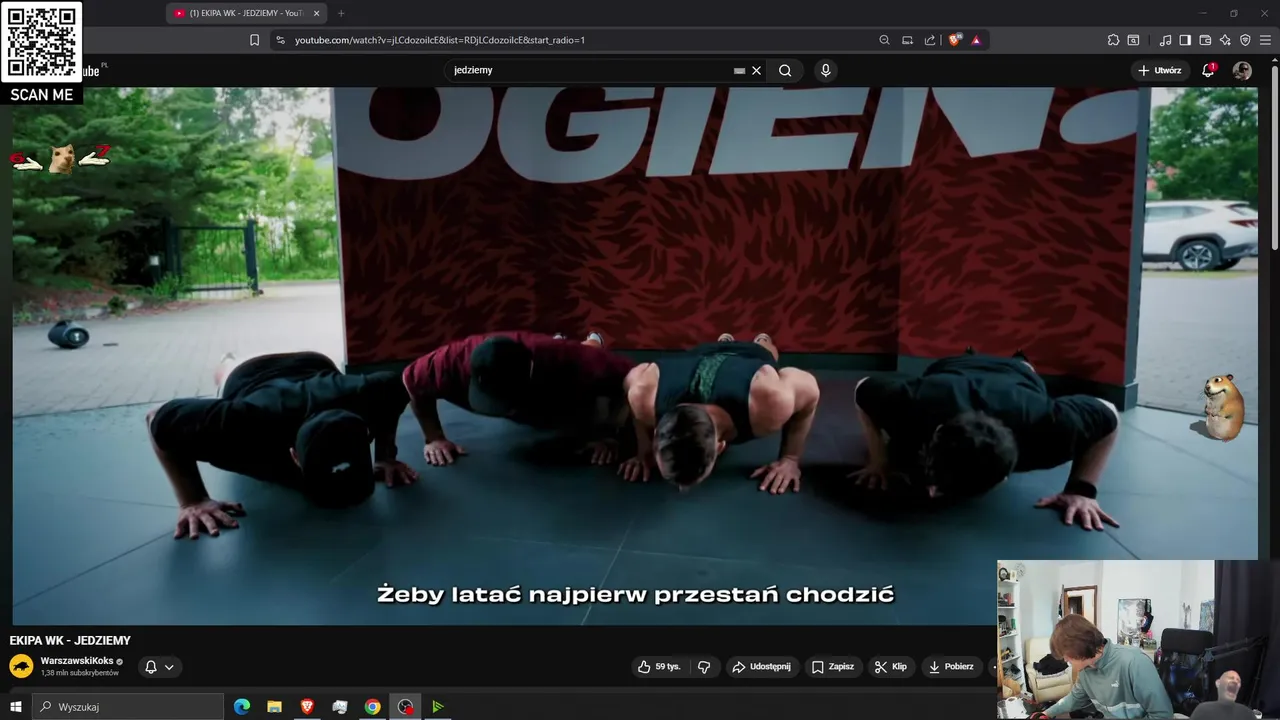Open the OBS Studio taskbar icon
Viewport: 1280px width, 720px height.
point(405,707)
